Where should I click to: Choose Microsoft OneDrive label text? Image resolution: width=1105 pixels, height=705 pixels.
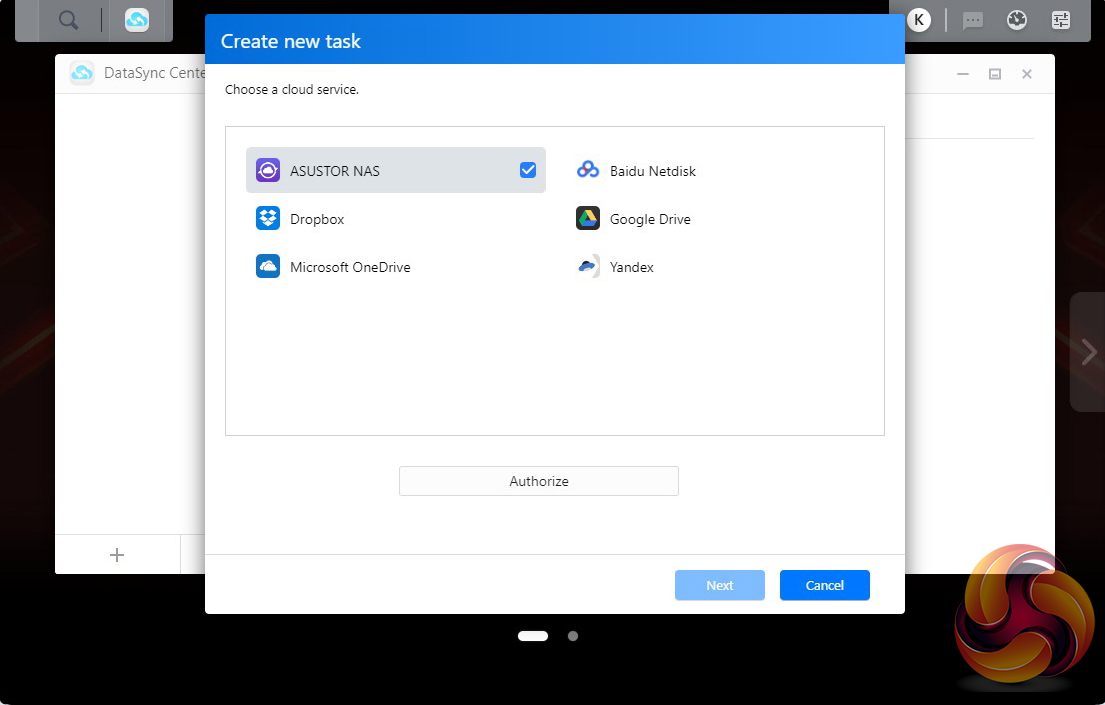pos(350,267)
